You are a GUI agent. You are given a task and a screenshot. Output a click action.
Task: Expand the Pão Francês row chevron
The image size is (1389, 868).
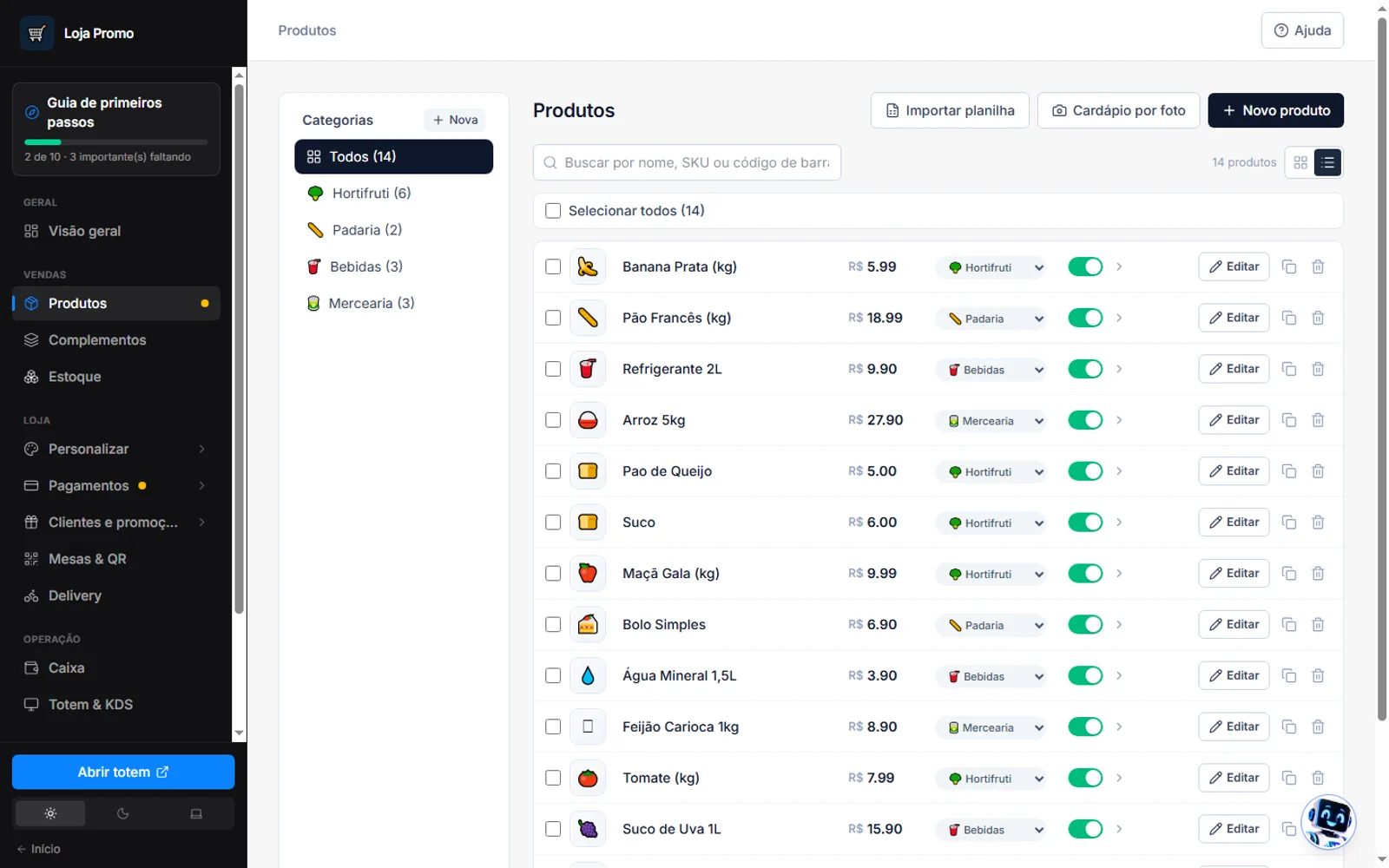[1119, 318]
